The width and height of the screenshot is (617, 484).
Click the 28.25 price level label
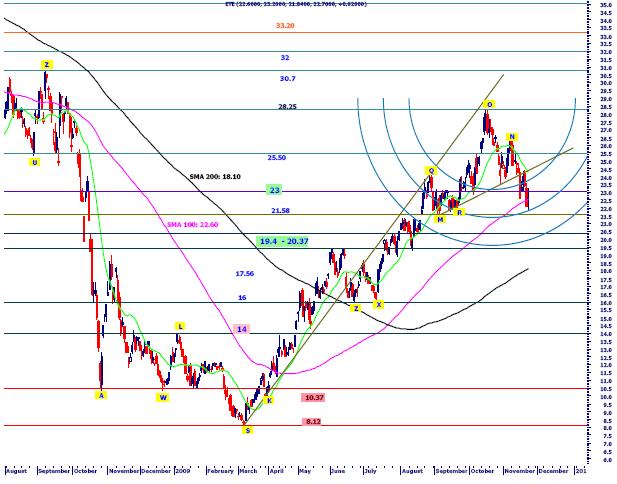[x=288, y=105]
